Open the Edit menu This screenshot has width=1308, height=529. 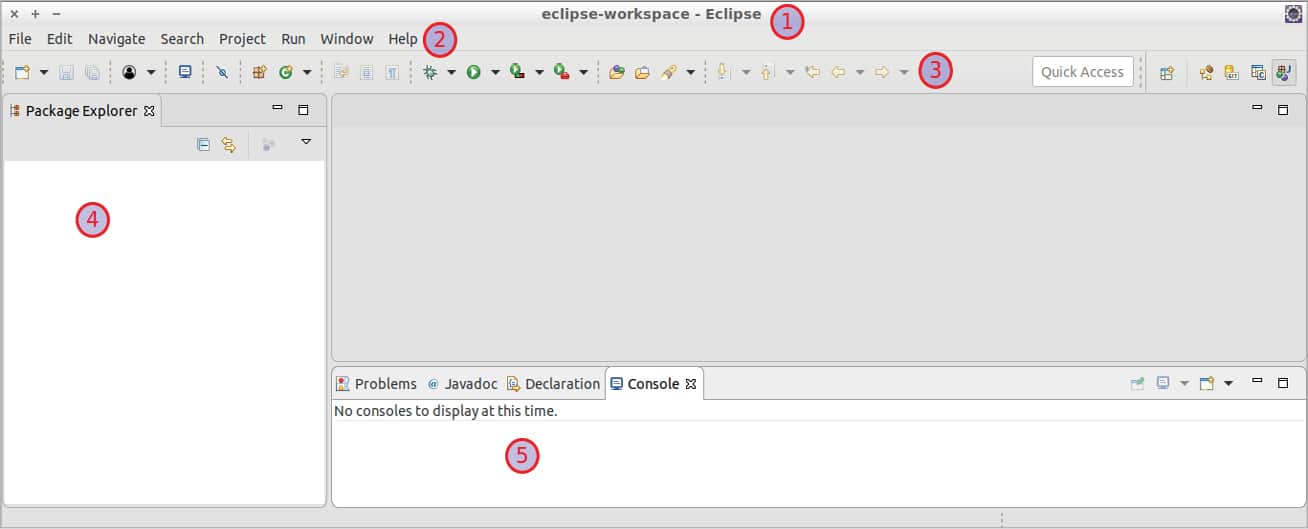pyautogui.click(x=59, y=39)
